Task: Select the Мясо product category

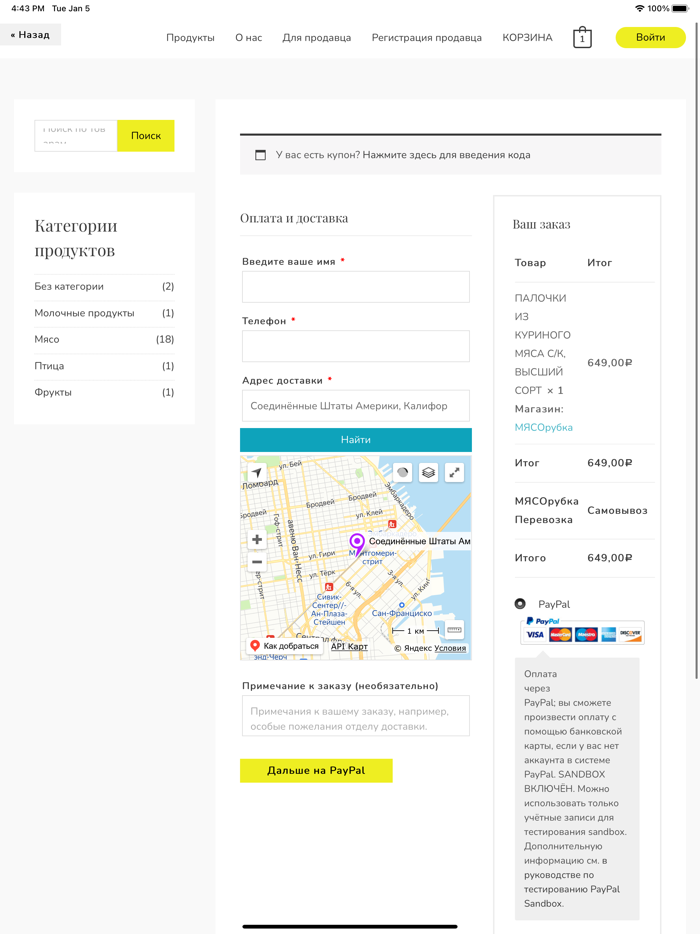Action: (x=47, y=340)
